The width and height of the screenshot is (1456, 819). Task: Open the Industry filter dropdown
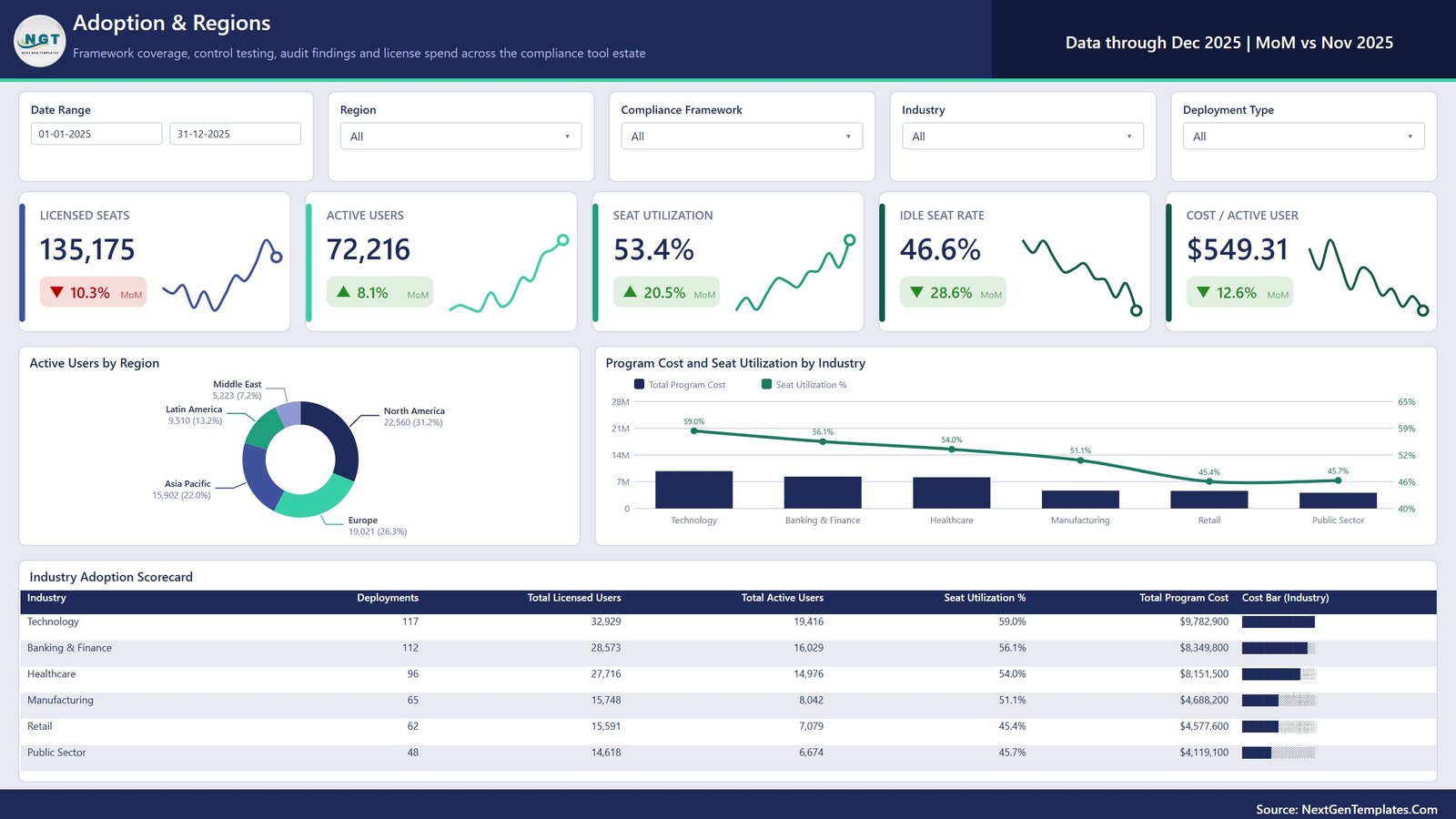1023,136
